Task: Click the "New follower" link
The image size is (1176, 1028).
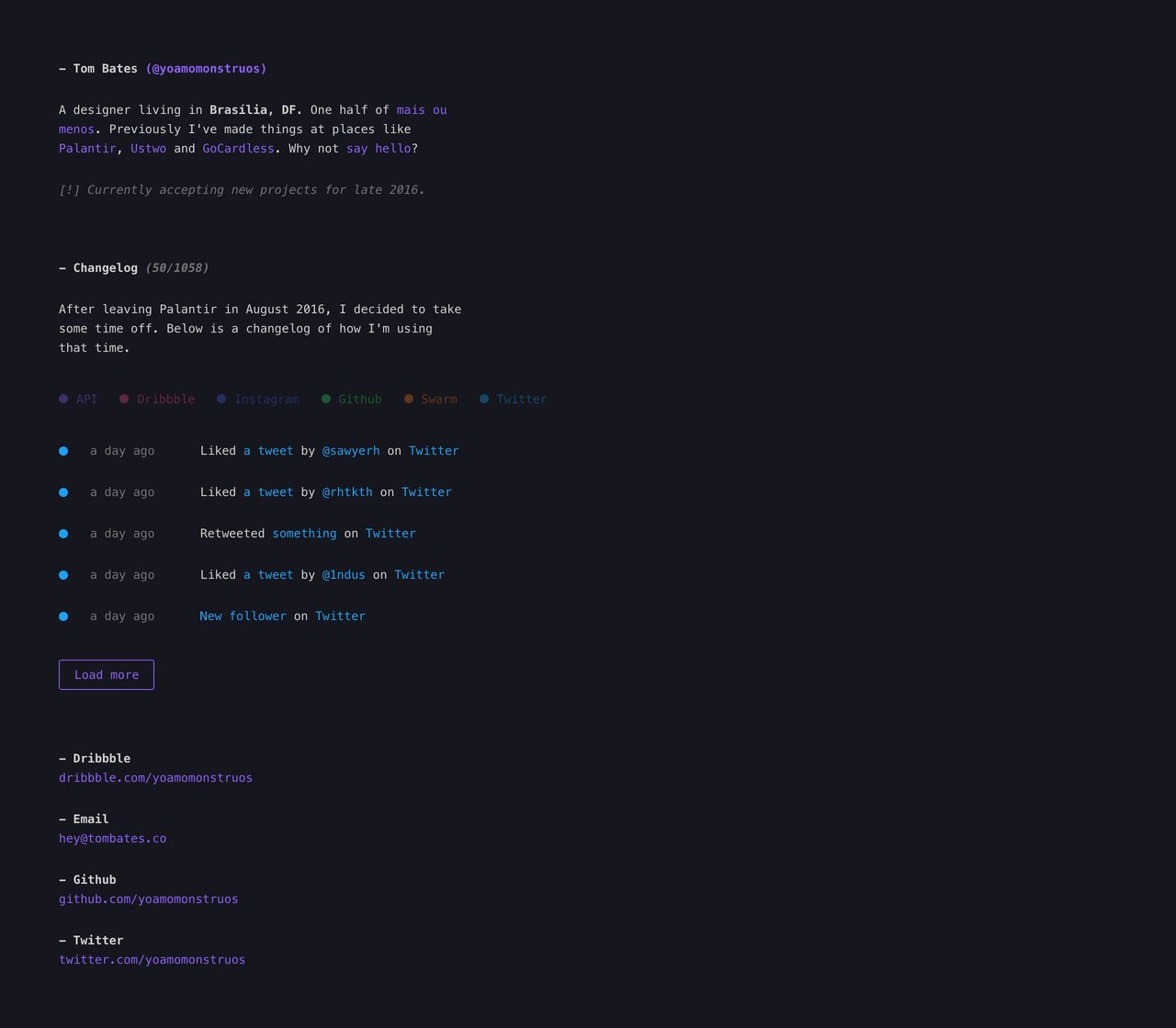Action: click(x=243, y=616)
